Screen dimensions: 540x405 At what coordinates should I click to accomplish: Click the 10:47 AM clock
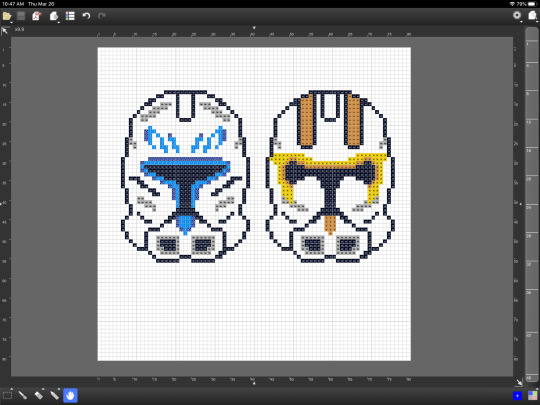point(13,4)
